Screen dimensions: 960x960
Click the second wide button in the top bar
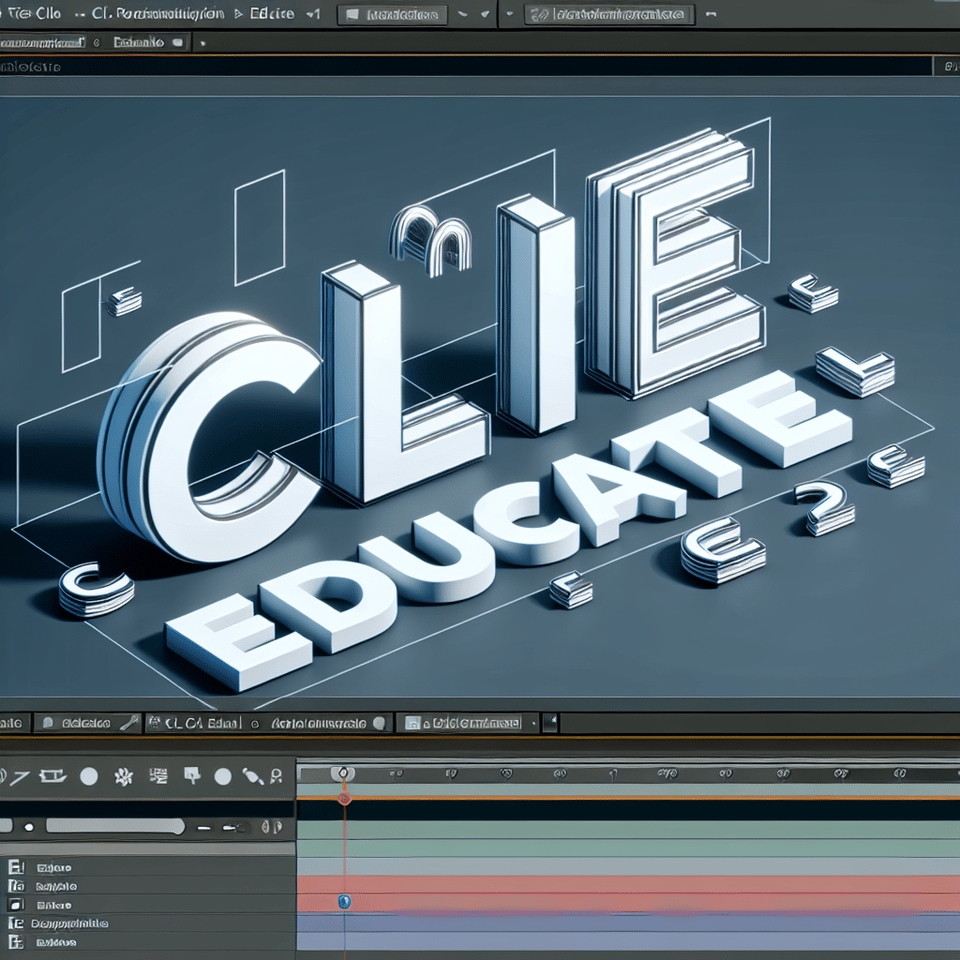(610, 15)
